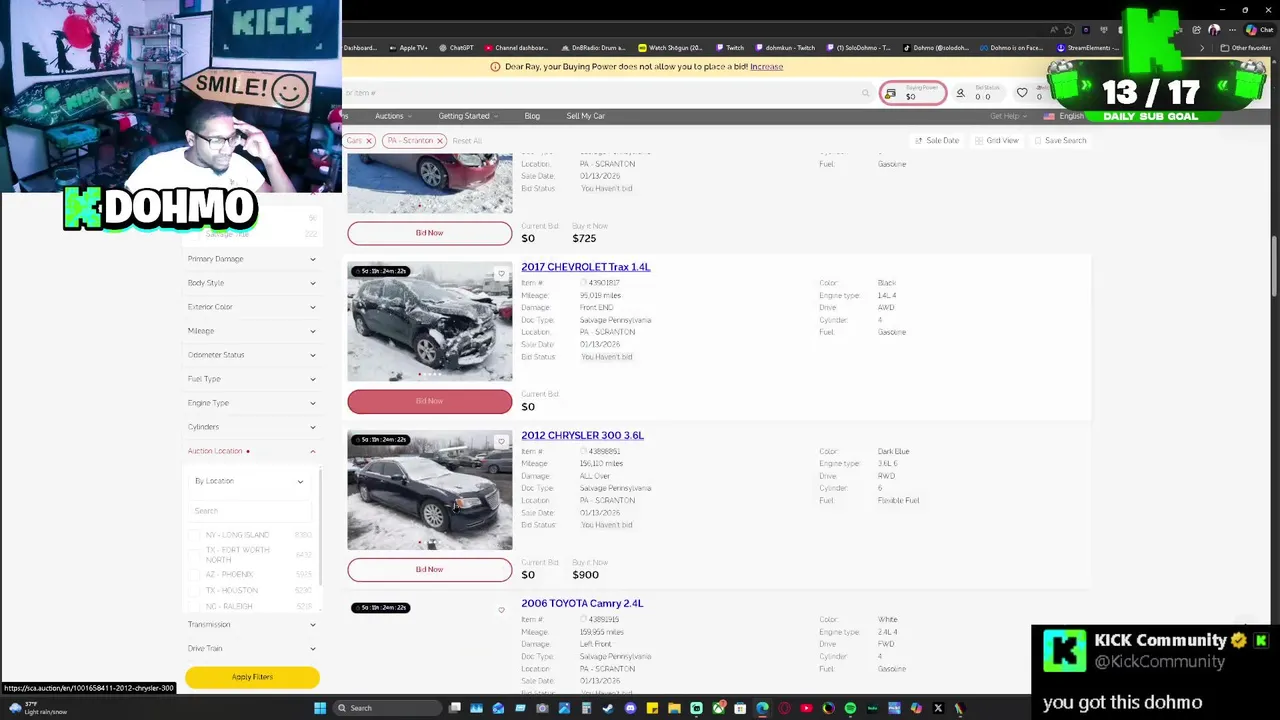Remove the Cars filter chip via its X

click(x=368, y=141)
